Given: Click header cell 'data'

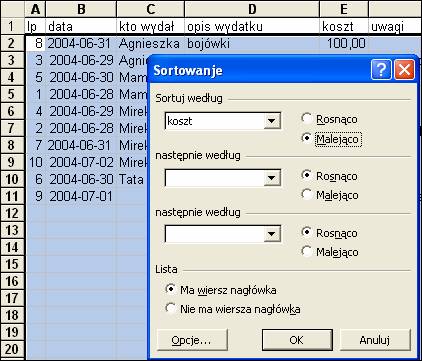Looking at the screenshot, I should pyautogui.click(x=81, y=26).
